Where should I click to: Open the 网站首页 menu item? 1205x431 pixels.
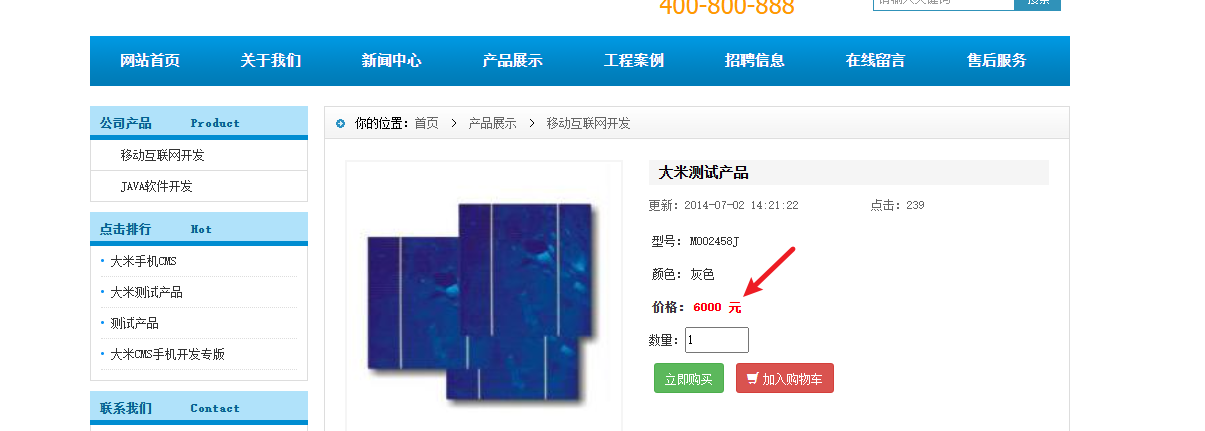point(150,61)
